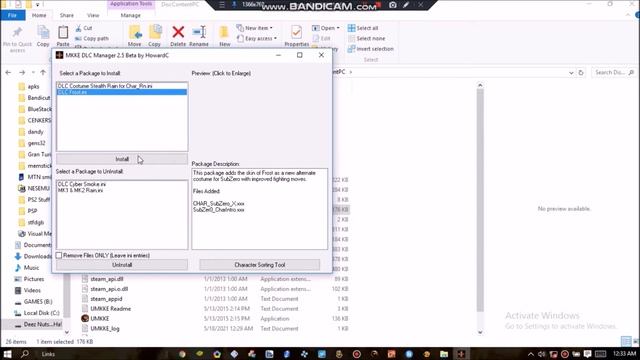Select Local Disk (C:) drive
This screenshot has height=360, width=640.
41,313
